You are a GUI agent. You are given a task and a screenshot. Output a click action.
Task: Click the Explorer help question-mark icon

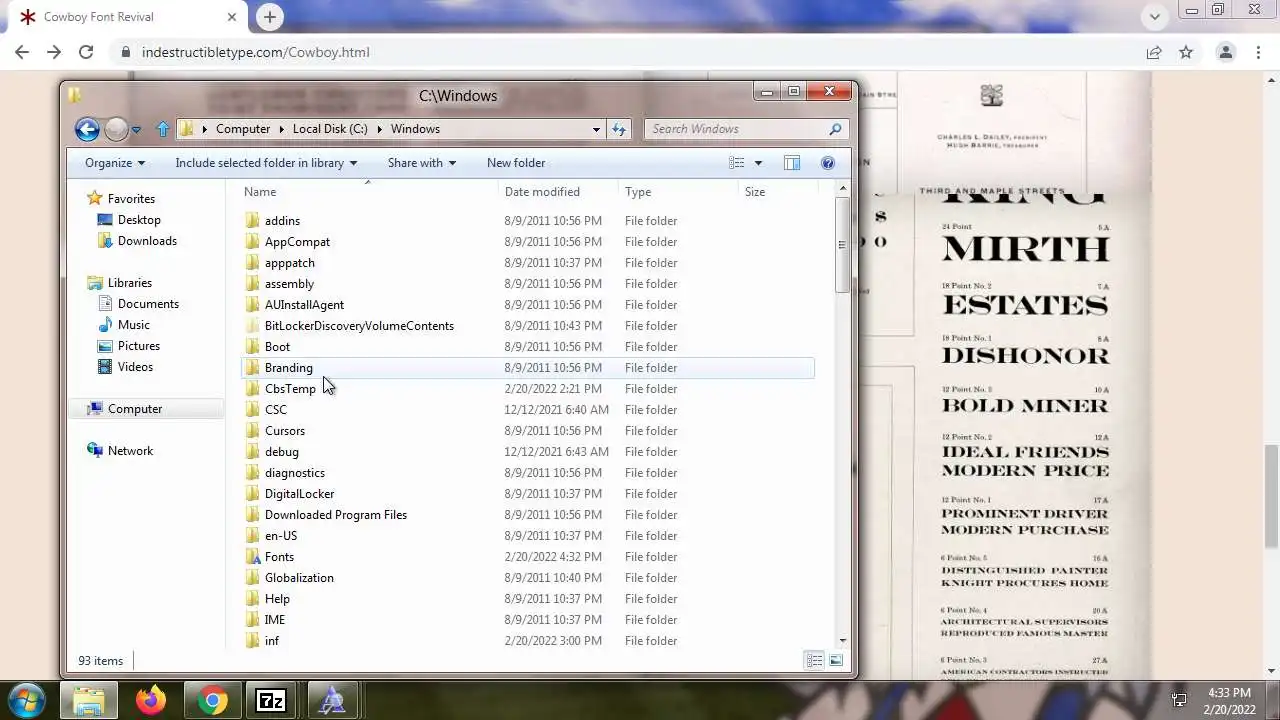click(828, 163)
